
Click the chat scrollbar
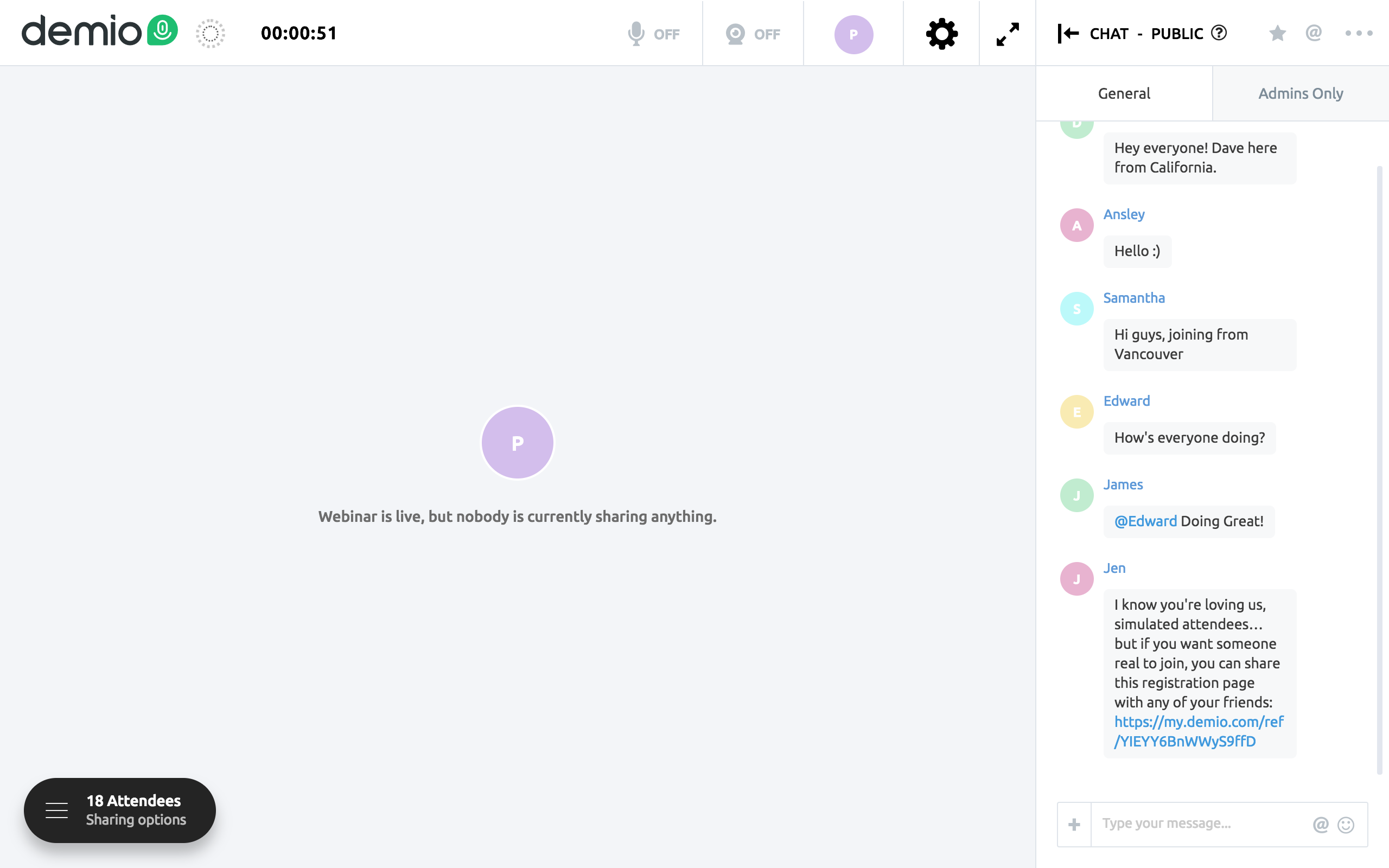(1380, 470)
